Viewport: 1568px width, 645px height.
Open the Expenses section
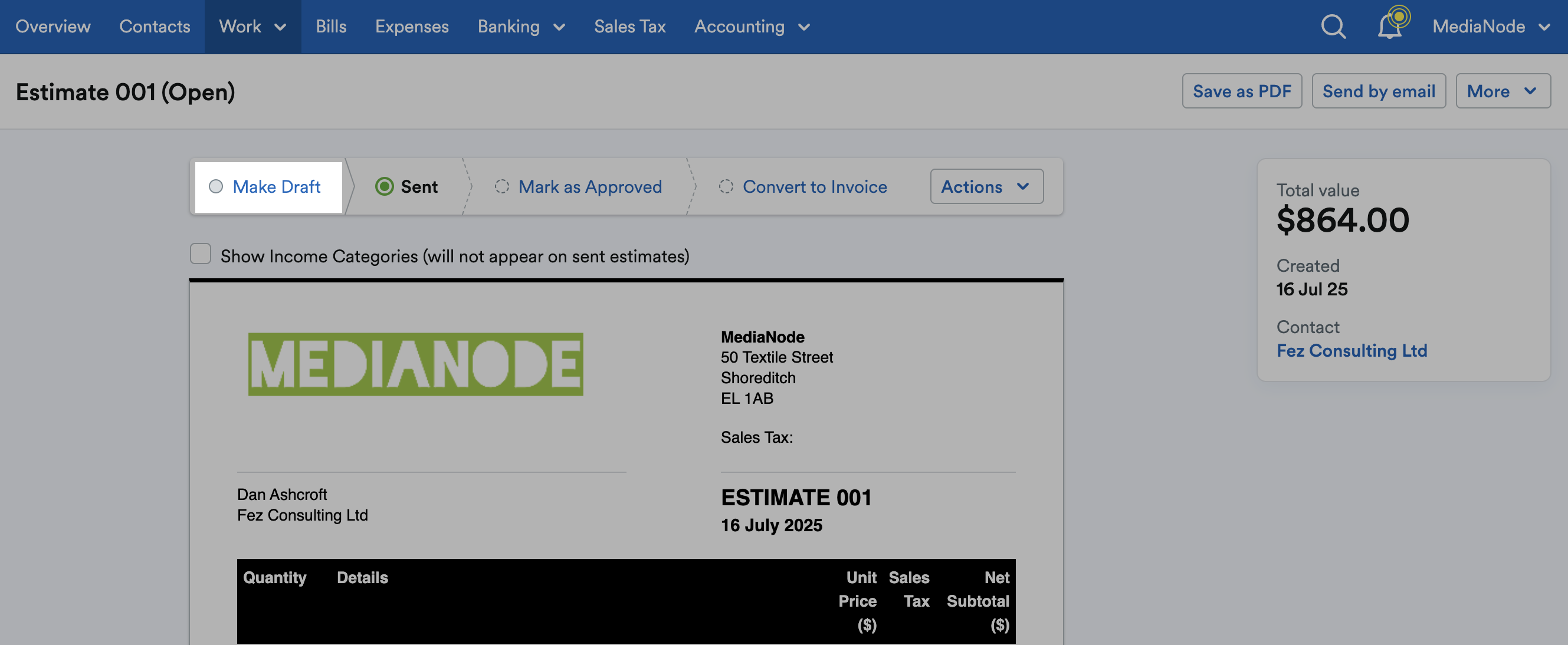(412, 27)
